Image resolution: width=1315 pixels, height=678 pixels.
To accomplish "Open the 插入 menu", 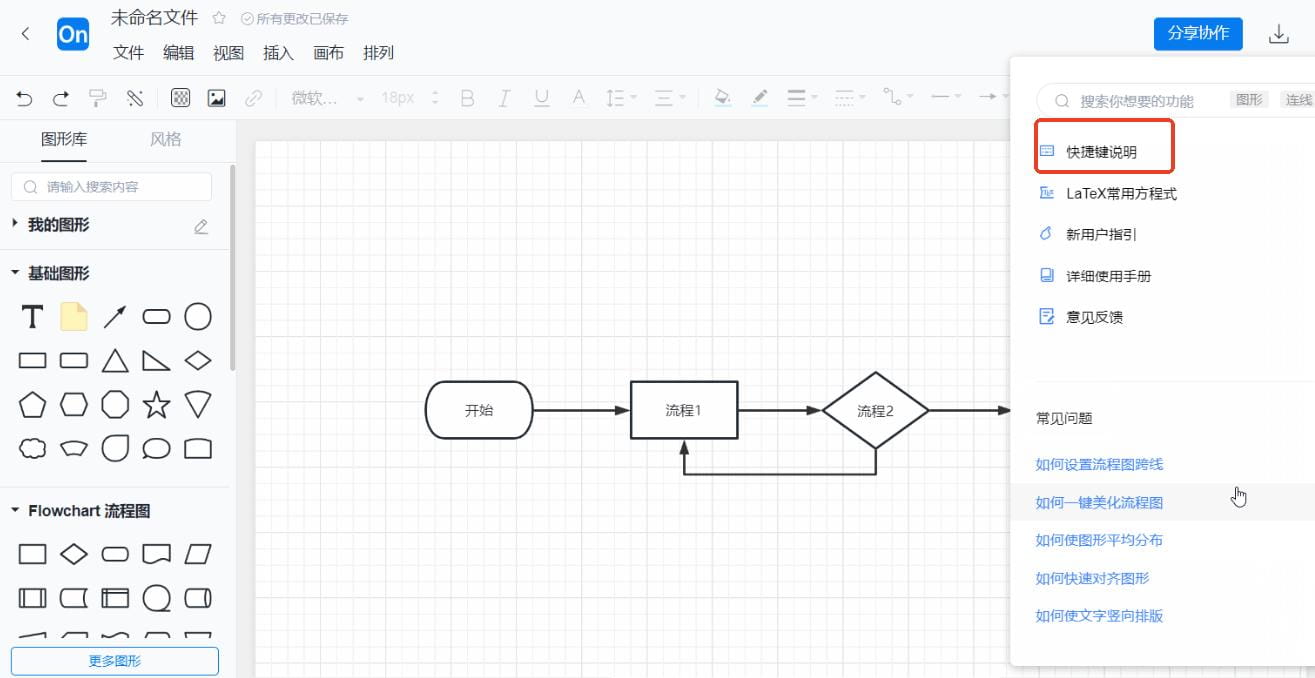I will (x=277, y=53).
